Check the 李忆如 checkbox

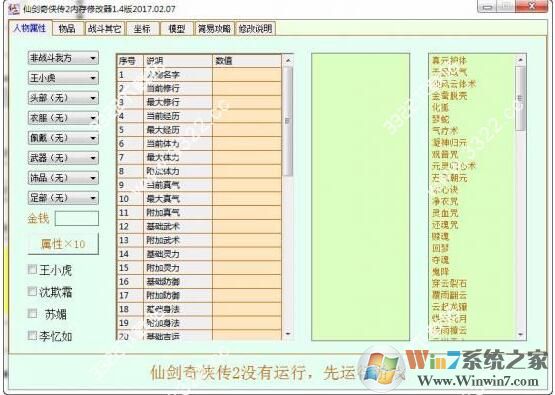point(32,335)
